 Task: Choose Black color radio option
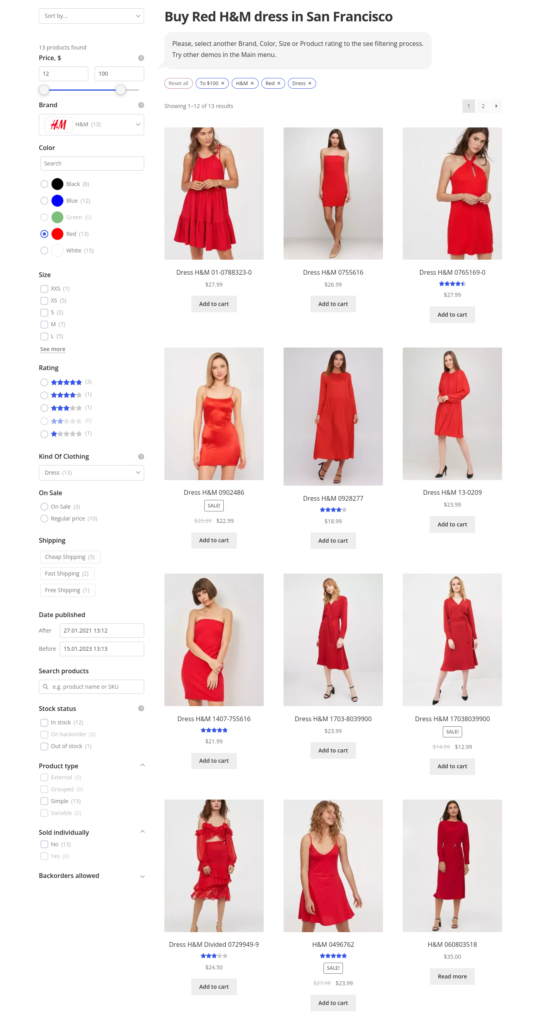(x=44, y=184)
